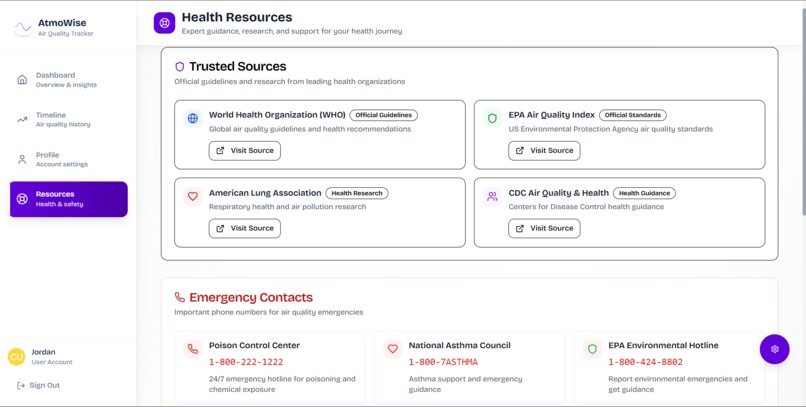Click phone number 1-800-7ASTHMA
The height and width of the screenshot is (407, 806).
tap(443, 362)
